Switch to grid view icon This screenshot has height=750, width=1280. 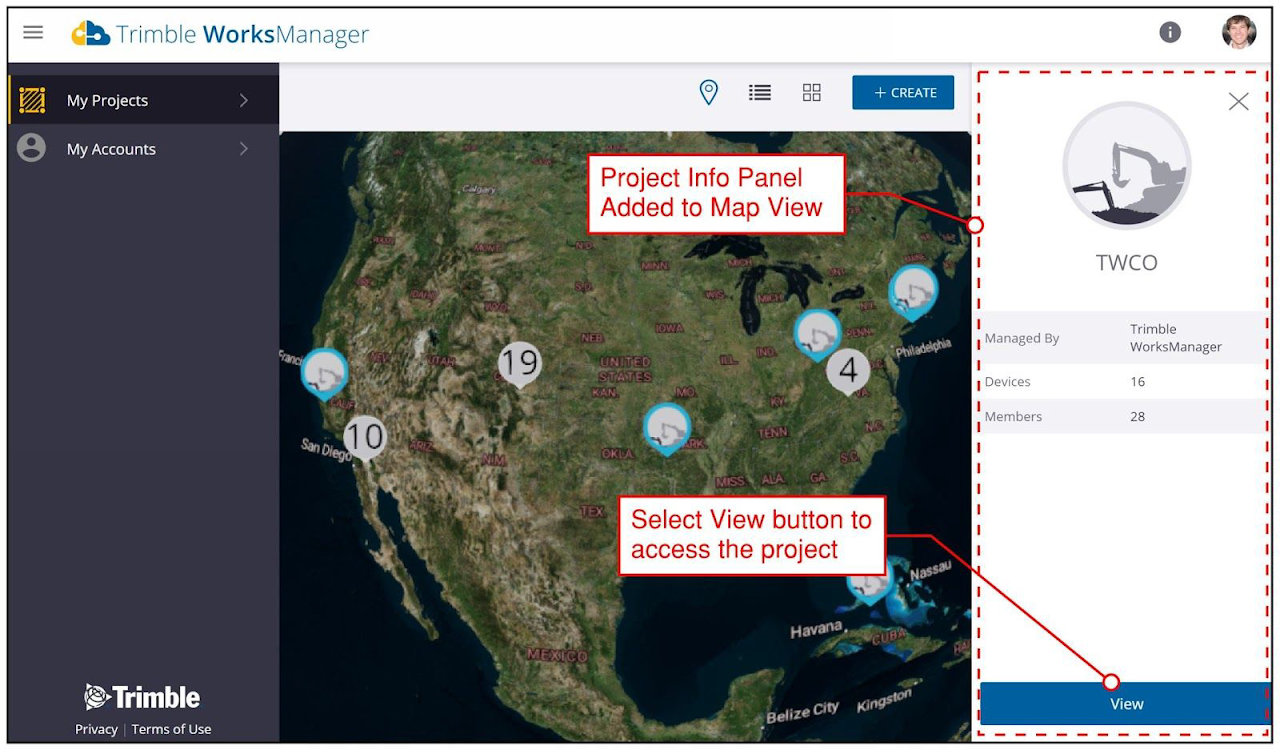coord(812,93)
